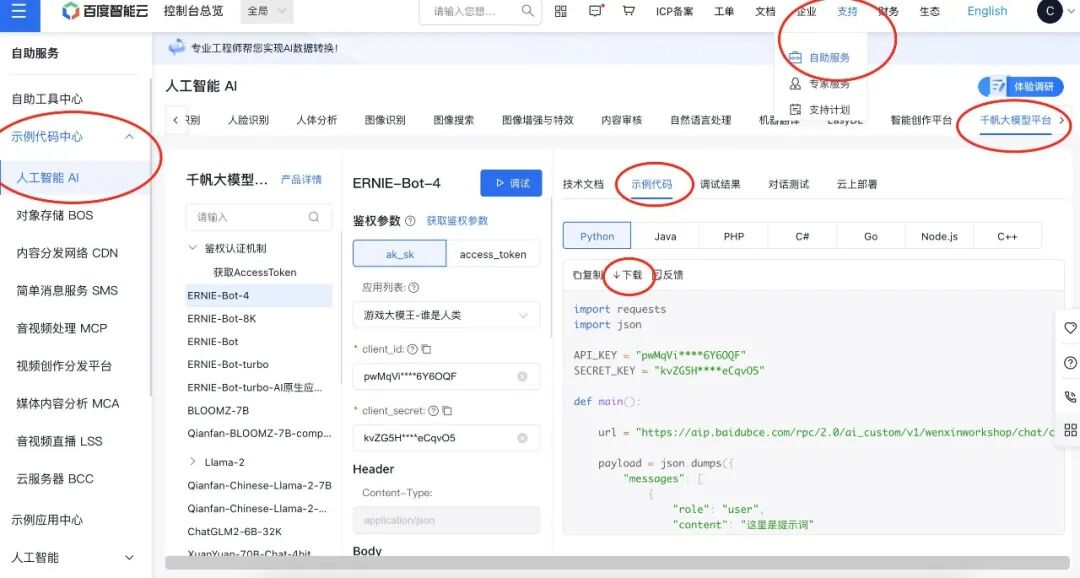Image resolution: width=1080 pixels, height=578 pixels.
Task: Switch to 调试结果 tab
Action: tap(720, 184)
